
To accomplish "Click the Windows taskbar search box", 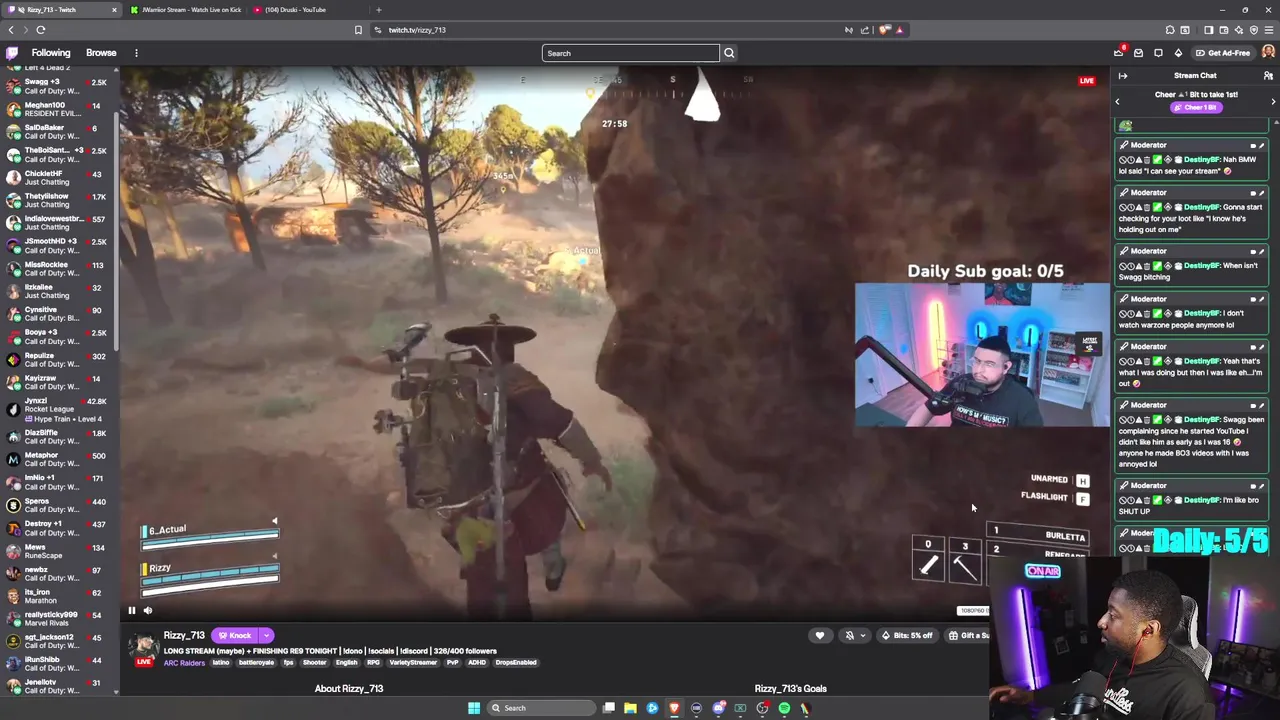I will [x=540, y=708].
